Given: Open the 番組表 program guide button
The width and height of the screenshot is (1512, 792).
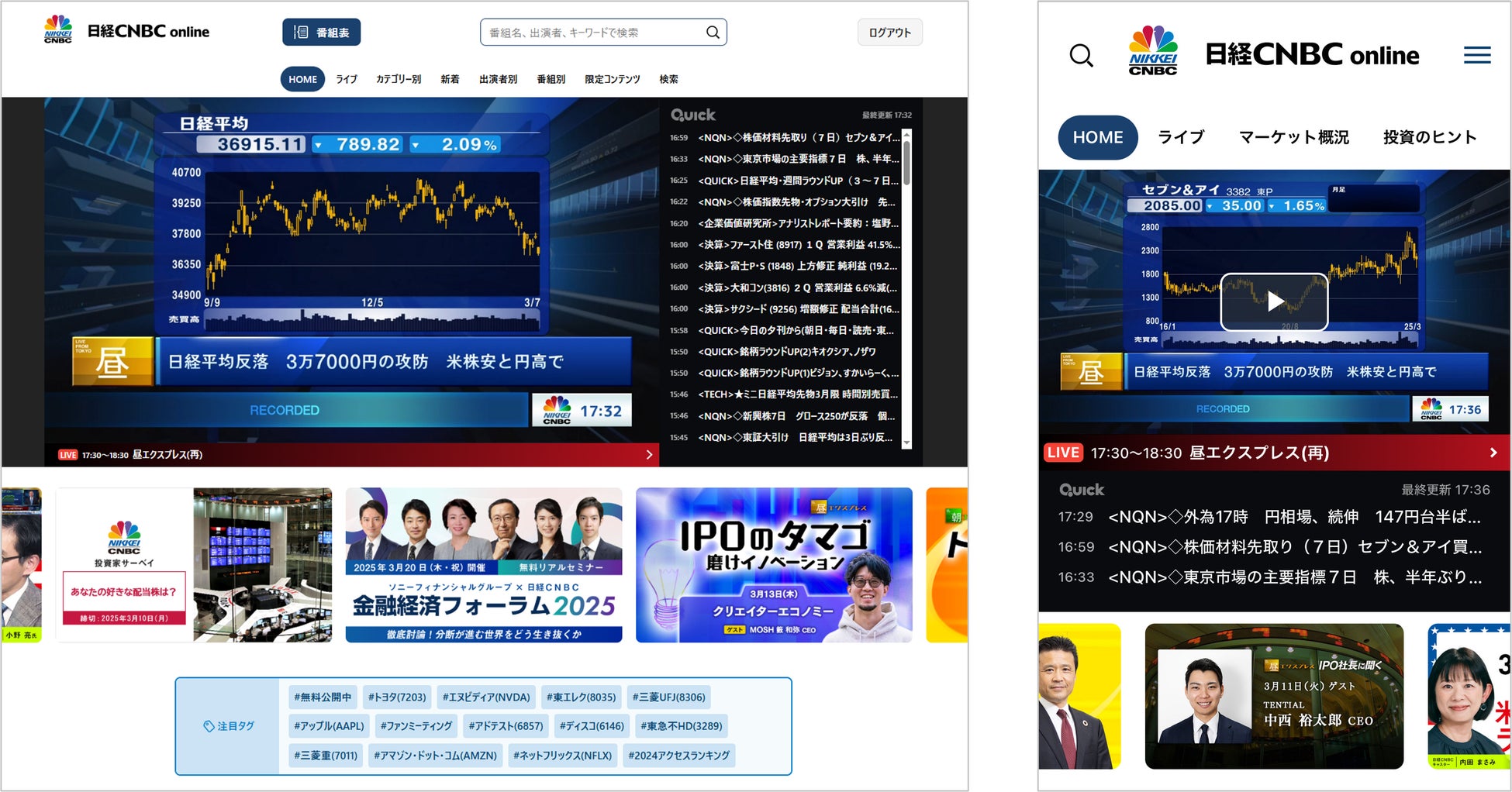Looking at the screenshot, I should (321, 33).
